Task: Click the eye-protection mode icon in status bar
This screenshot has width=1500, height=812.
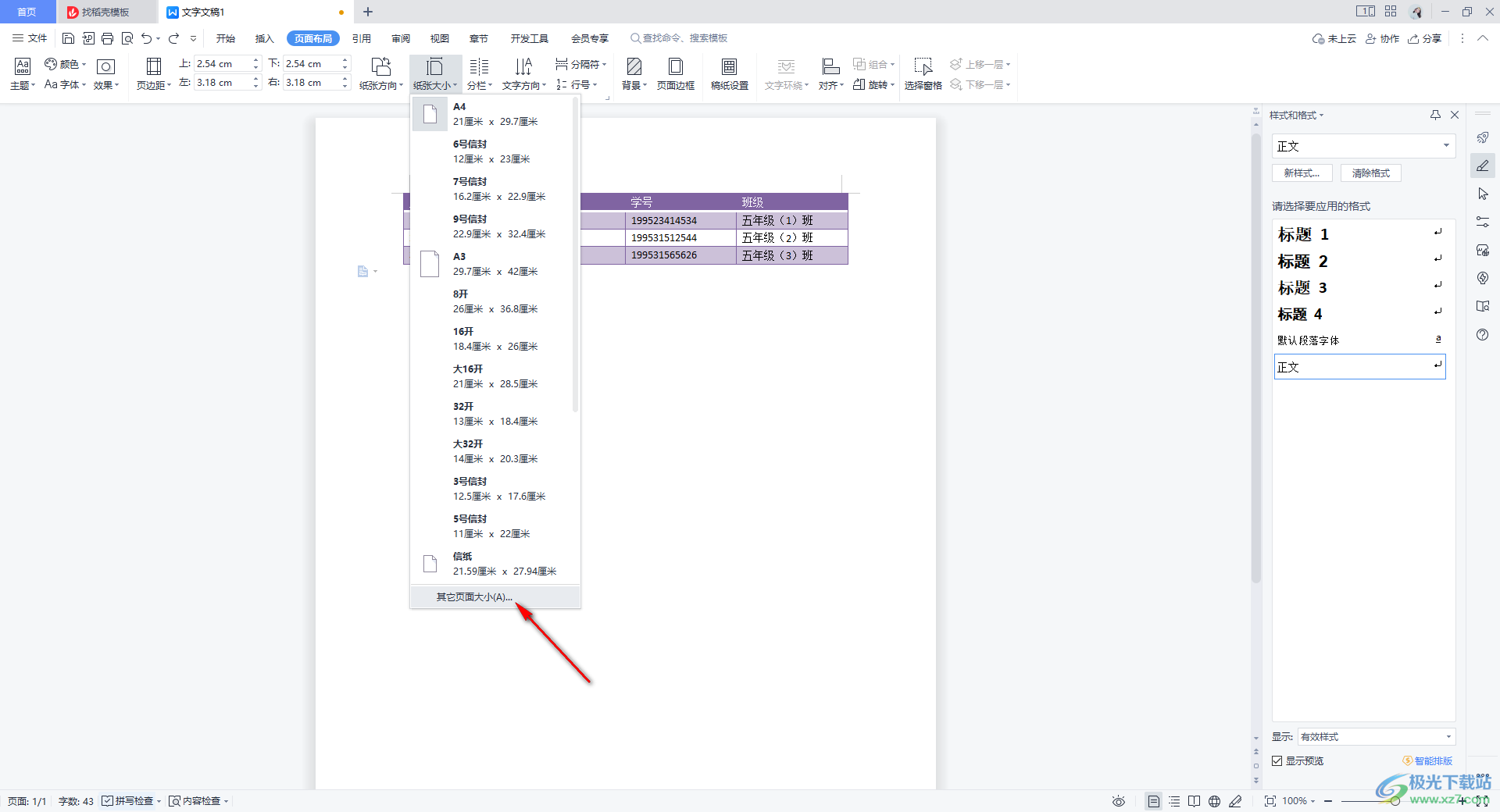Action: pyautogui.click(x=1119, y=801)
